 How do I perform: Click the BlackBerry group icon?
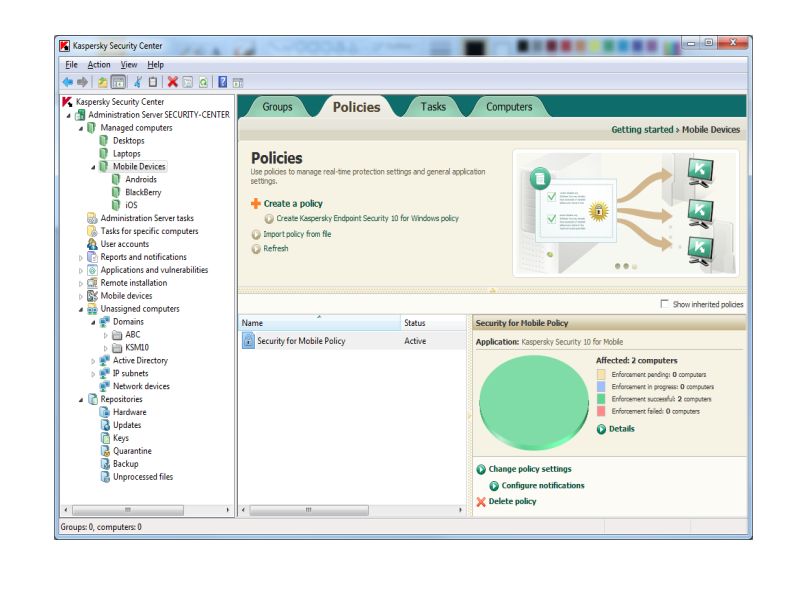tap(116, 192)
